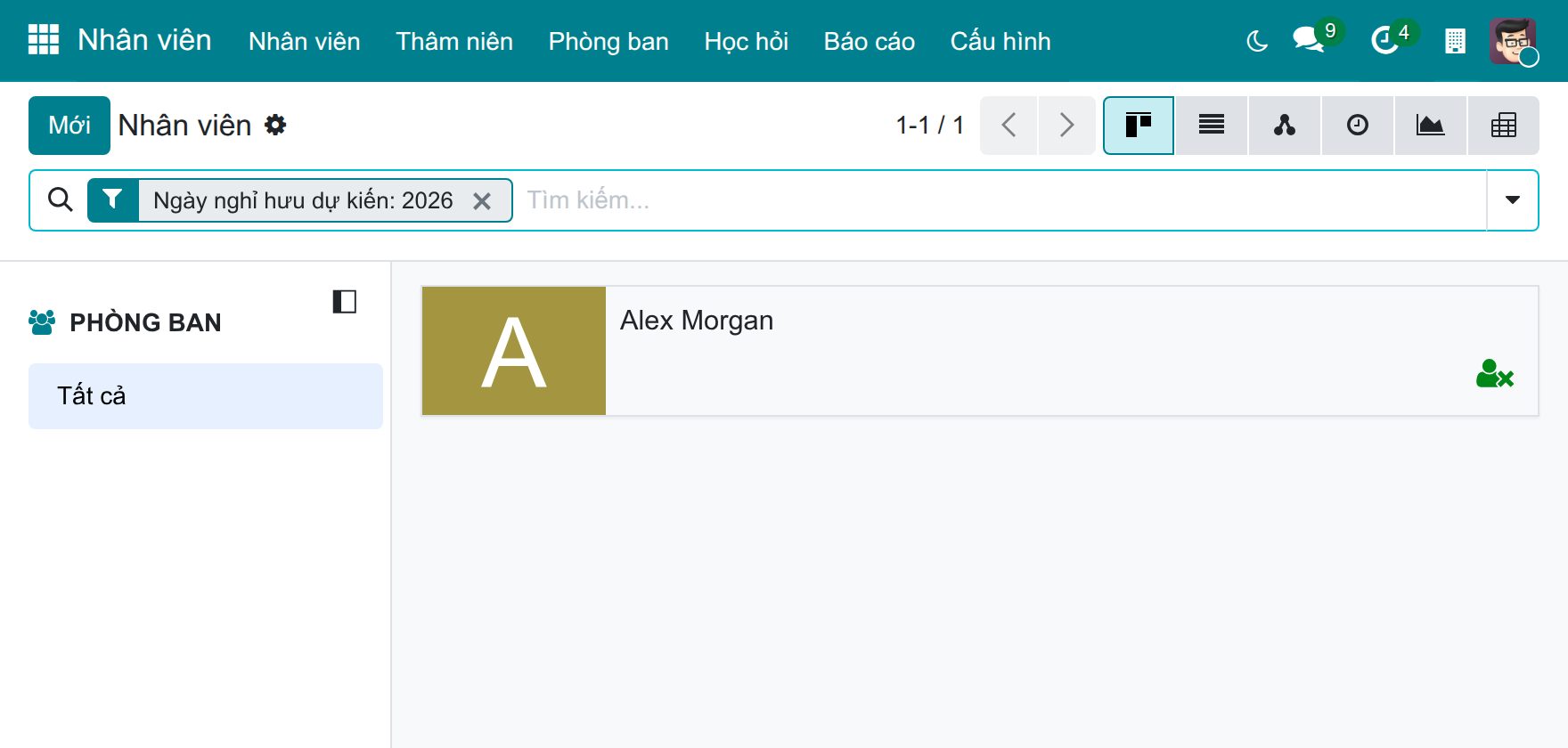
Task: Click Alex Morgan absent status icon
Action: point(1495,374)
